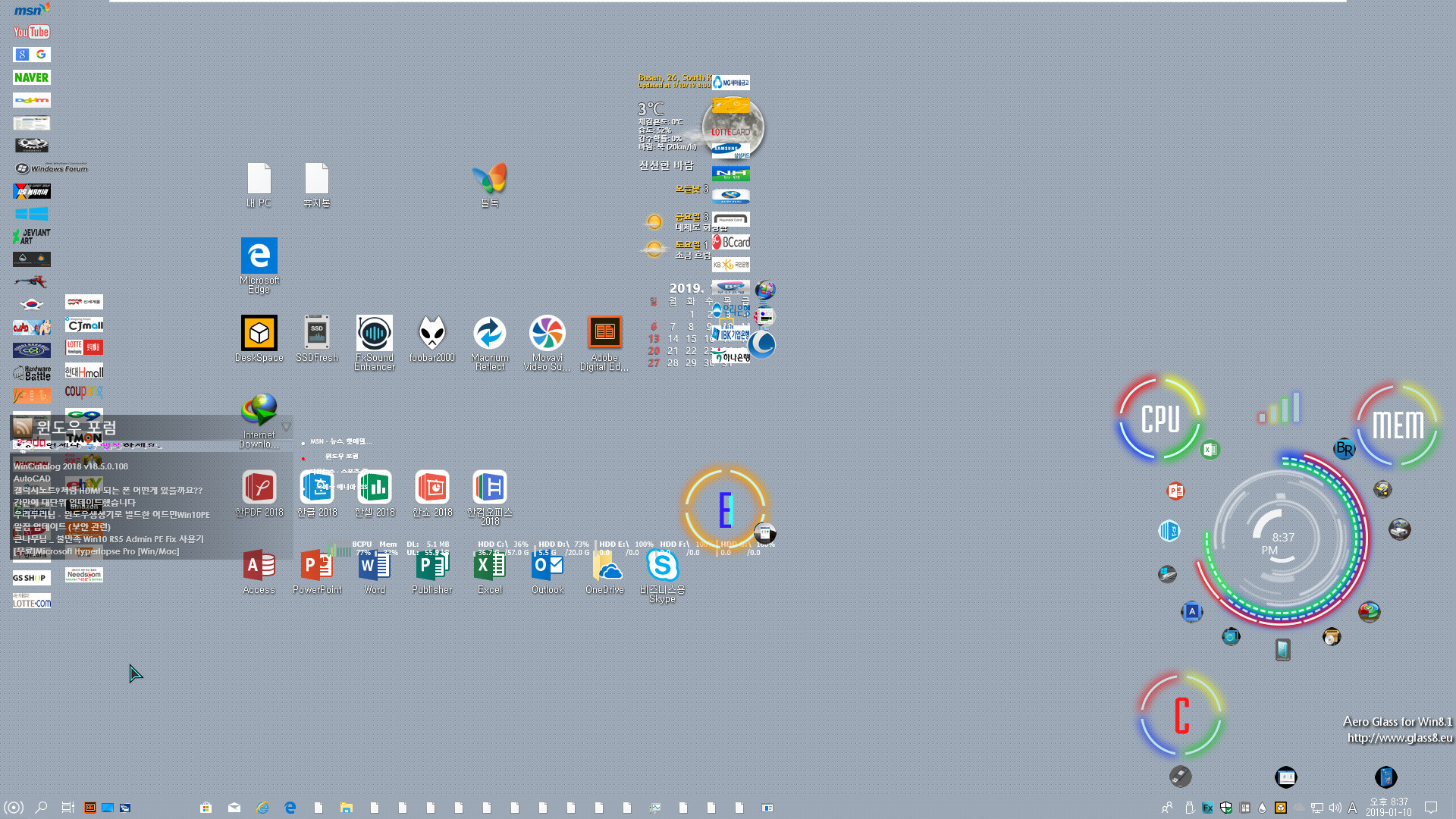
Task: Open the IBK기업은행 bank shortcut
Action: 731,334
